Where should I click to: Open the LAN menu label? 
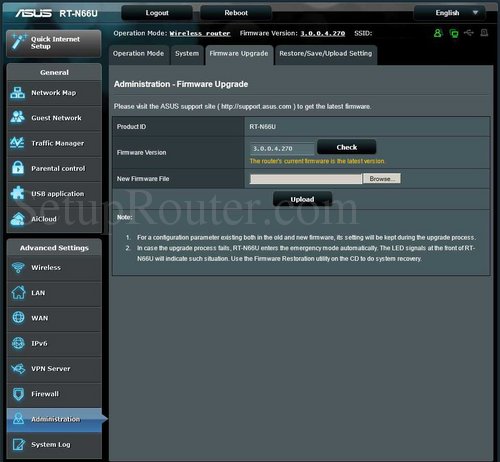[x=38, y=293]
